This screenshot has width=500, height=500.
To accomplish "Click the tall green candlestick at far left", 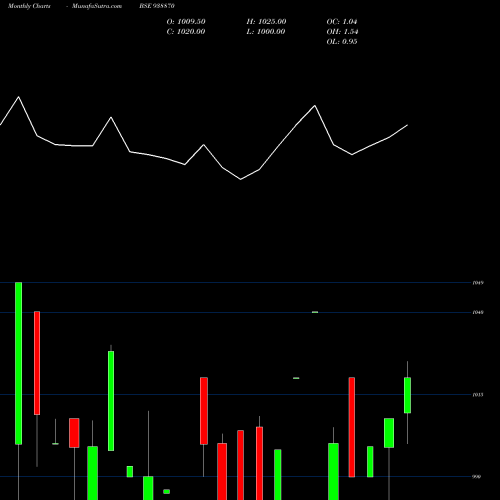I will [19, 363].
